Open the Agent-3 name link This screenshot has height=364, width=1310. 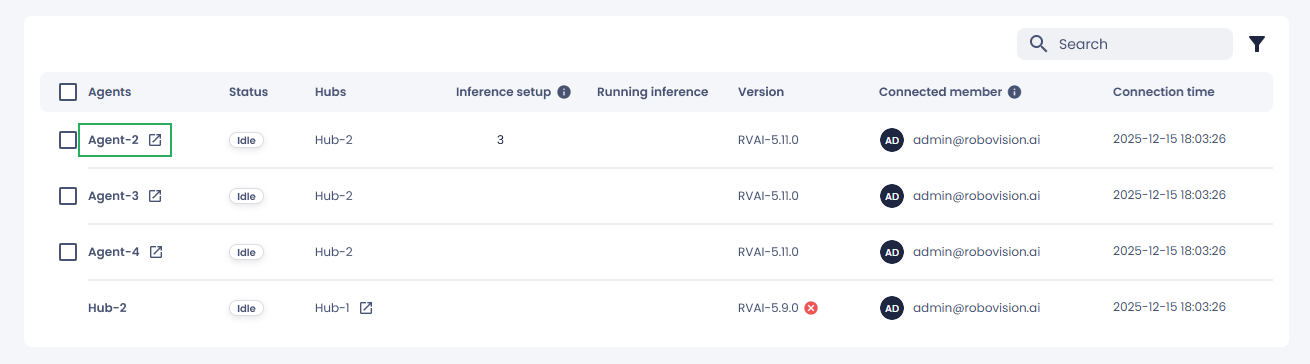point(113,196)
